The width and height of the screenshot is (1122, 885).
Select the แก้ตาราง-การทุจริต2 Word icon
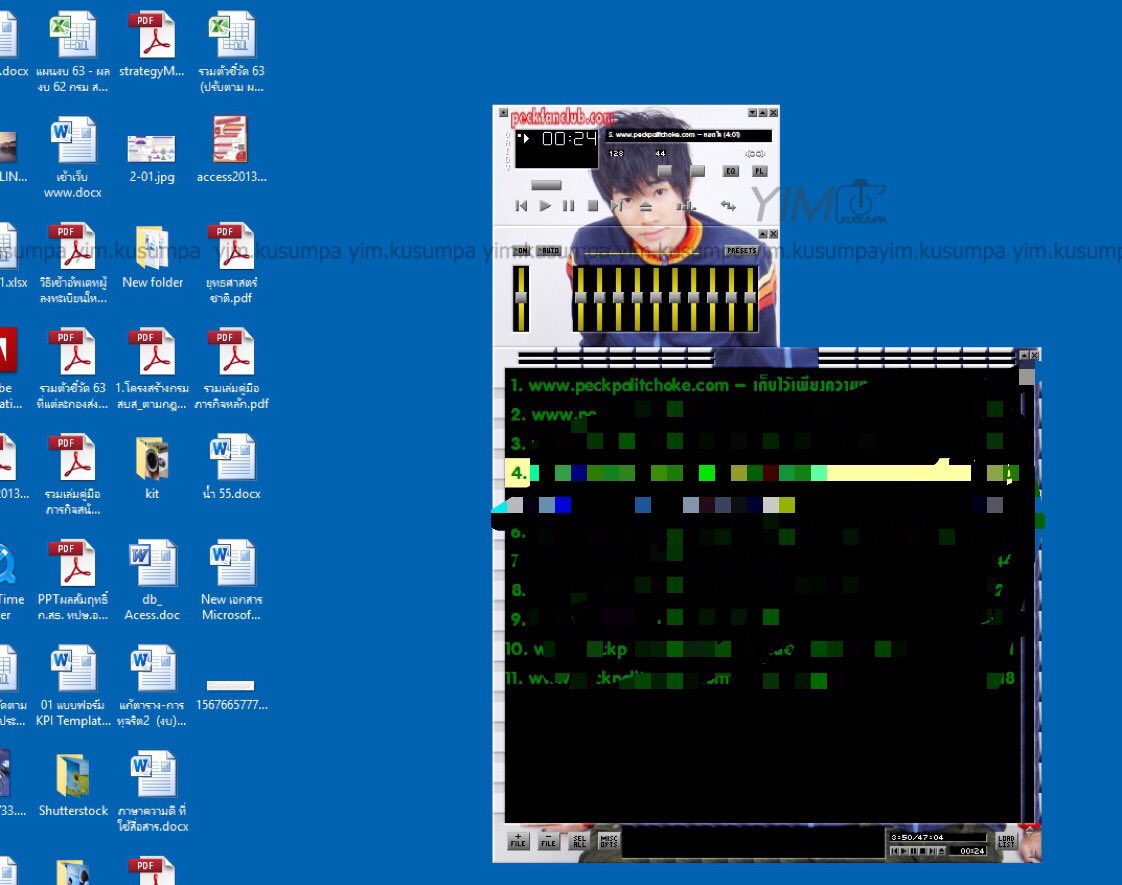[152, 685]
